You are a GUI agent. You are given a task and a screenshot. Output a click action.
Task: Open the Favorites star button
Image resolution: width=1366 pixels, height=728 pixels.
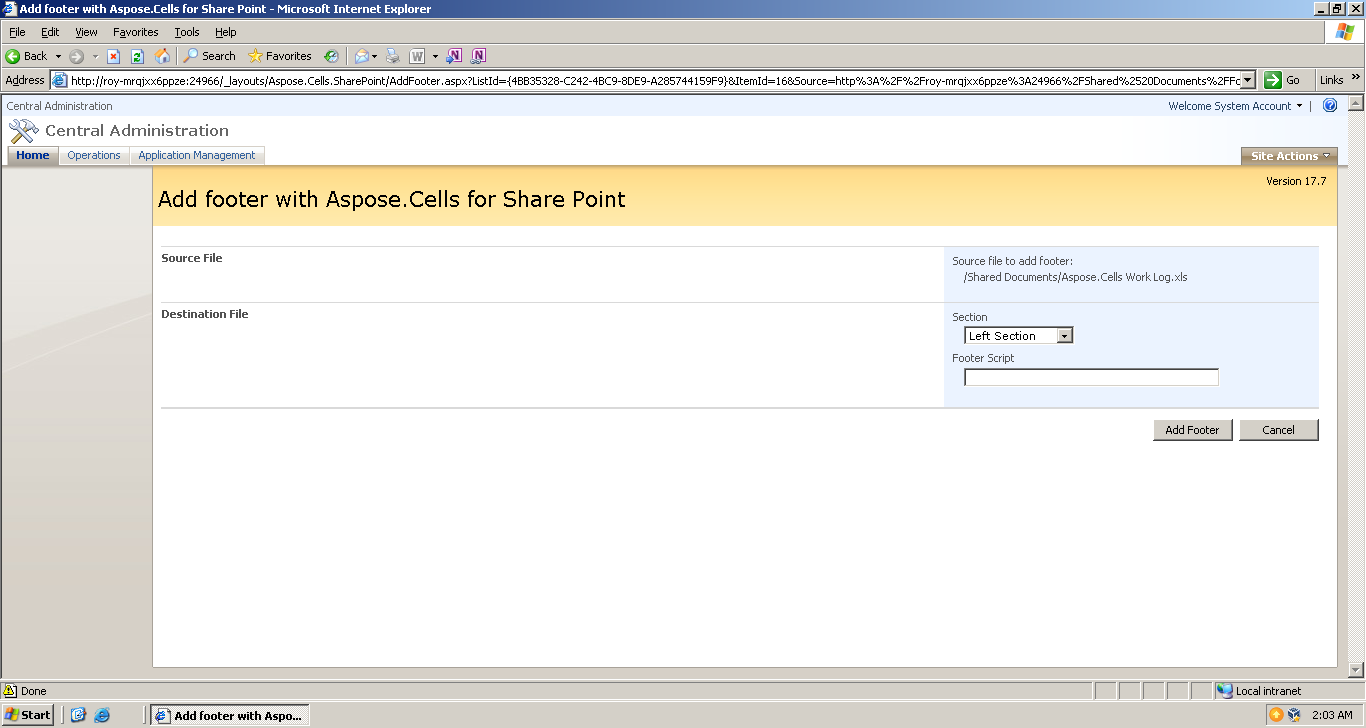click(280, 56)
